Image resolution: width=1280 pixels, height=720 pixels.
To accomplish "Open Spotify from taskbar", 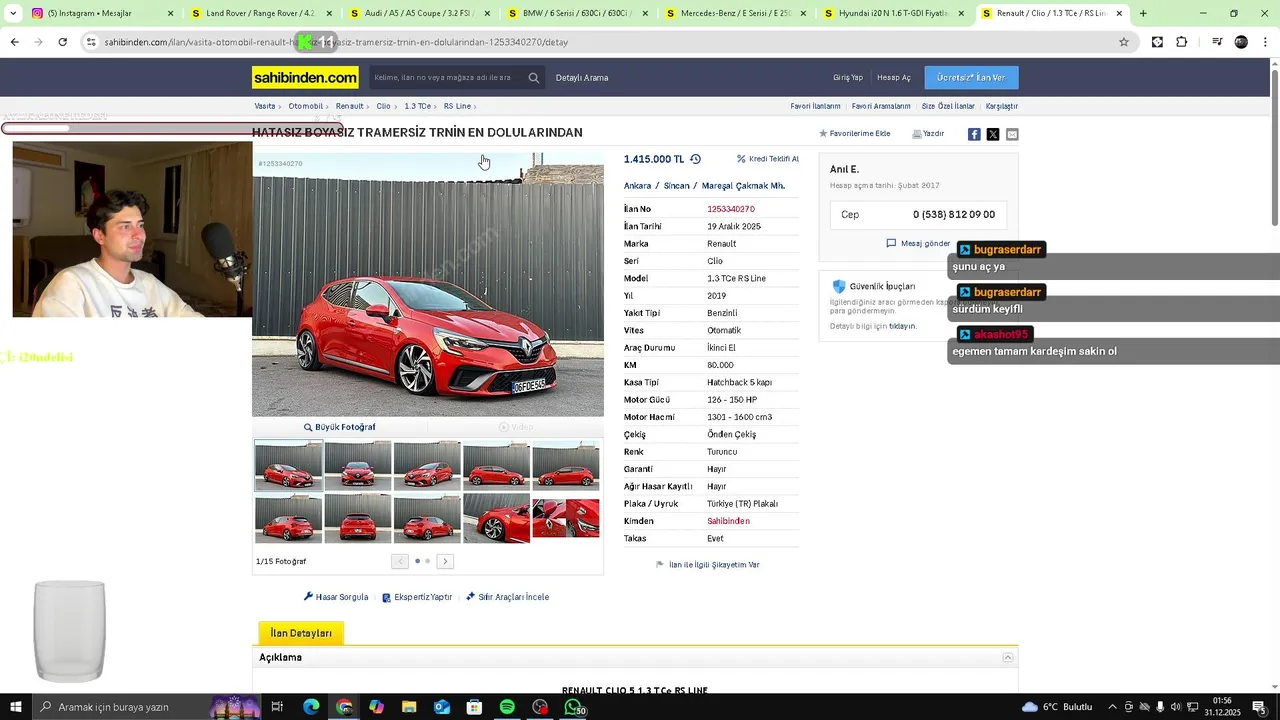I will tap(507, 707).
